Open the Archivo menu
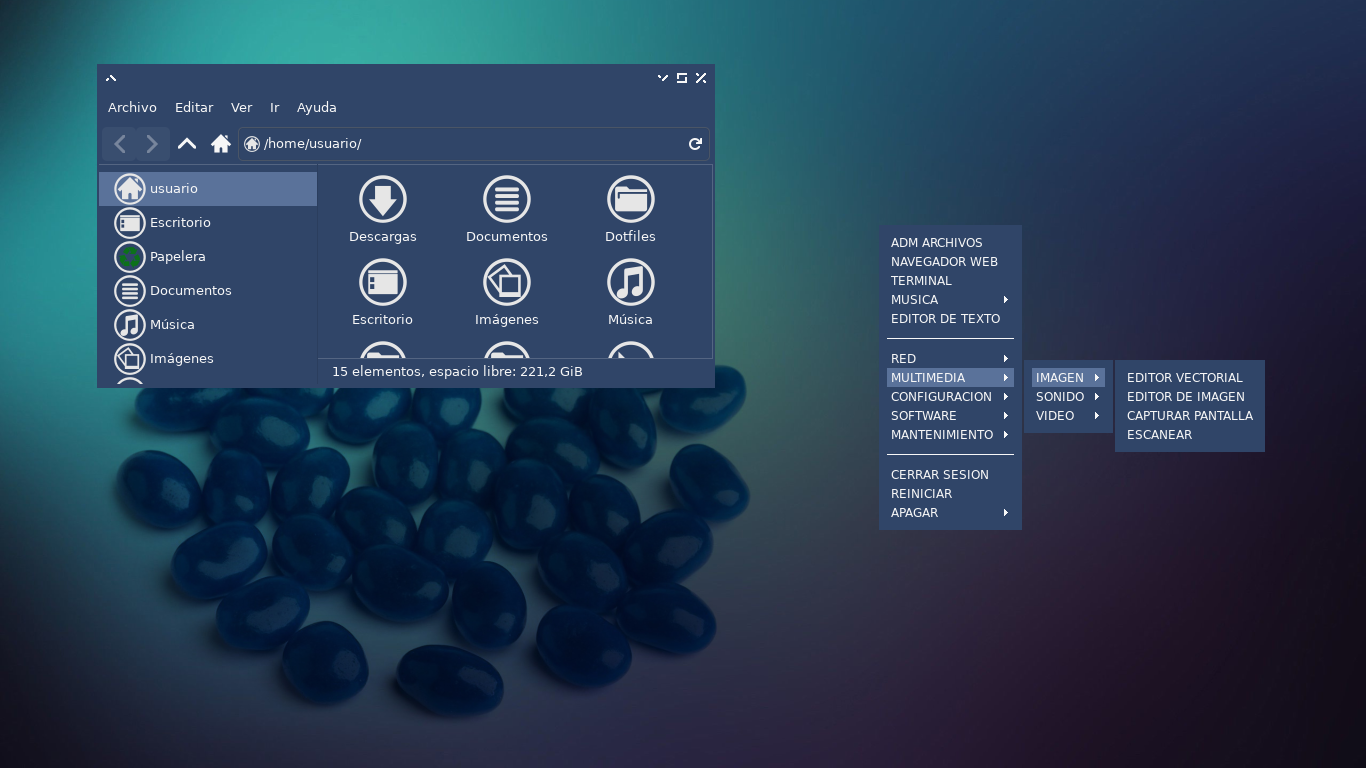 (132, 107)
